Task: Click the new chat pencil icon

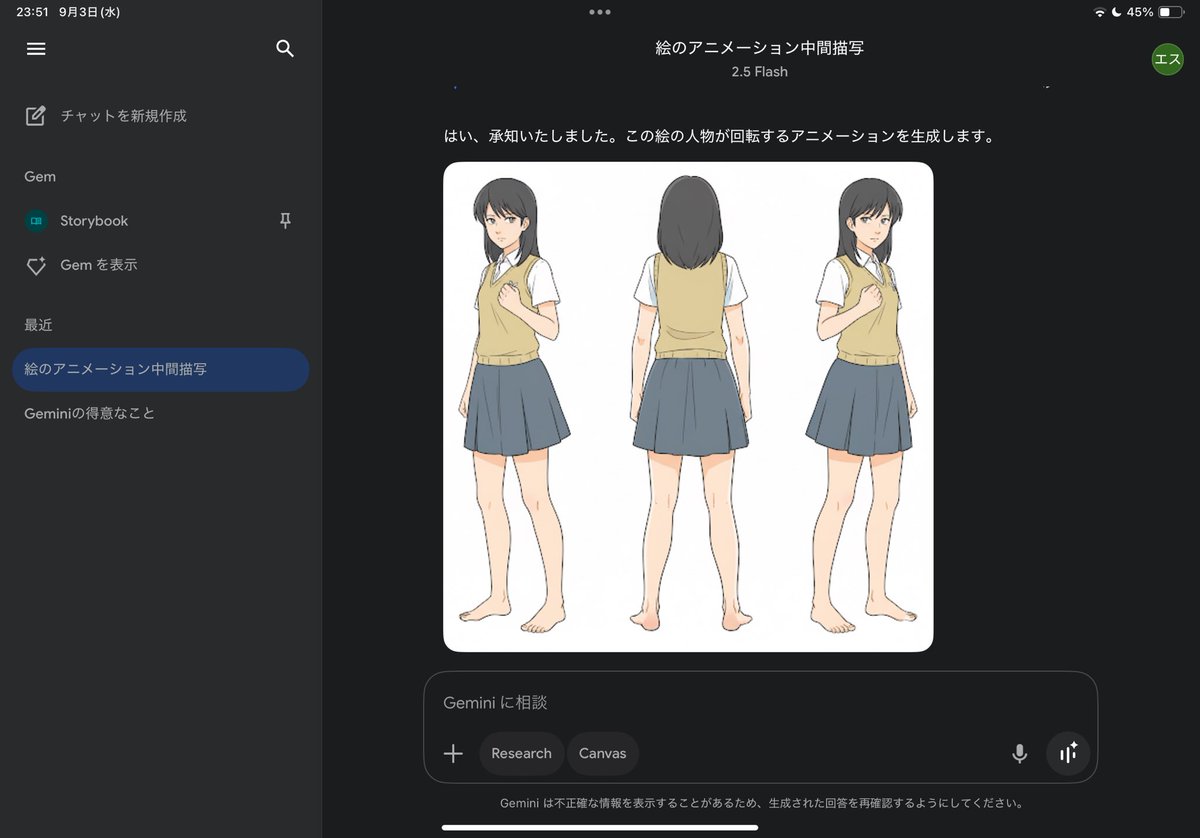Action: click(x=35, y=116)
